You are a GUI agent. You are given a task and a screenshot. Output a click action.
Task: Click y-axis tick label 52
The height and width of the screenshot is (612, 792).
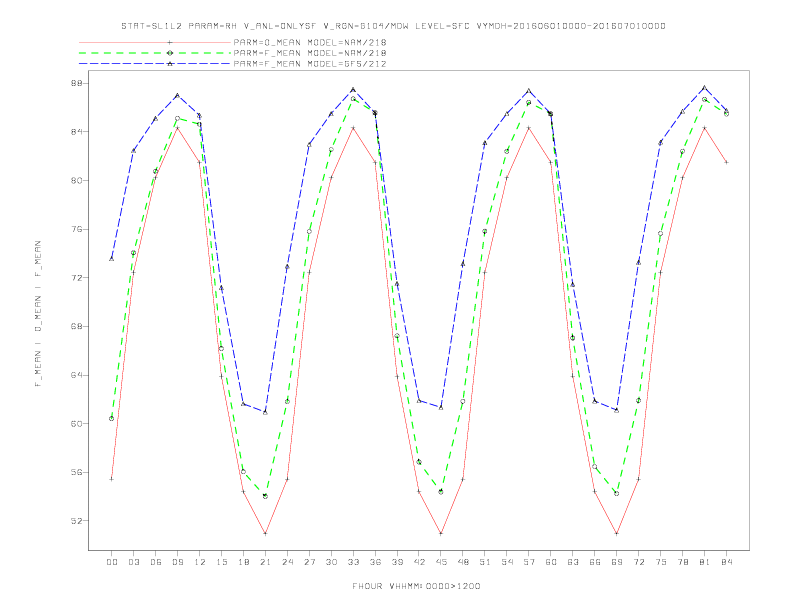[76, 521]
